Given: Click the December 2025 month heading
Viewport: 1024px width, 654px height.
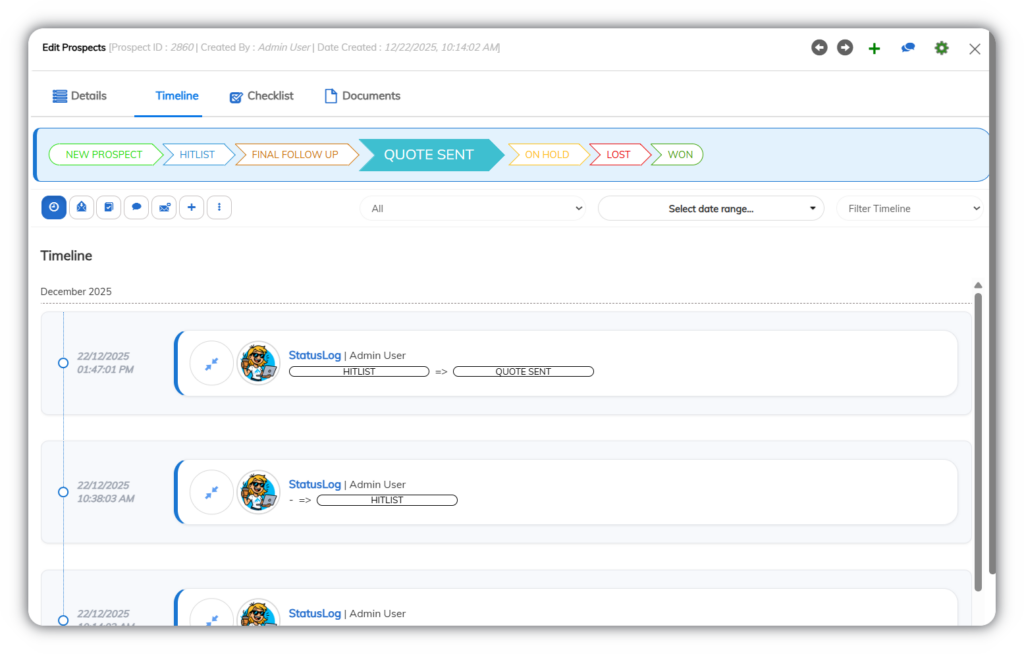Looking at the screenshot, I should [x=76, y=291].
